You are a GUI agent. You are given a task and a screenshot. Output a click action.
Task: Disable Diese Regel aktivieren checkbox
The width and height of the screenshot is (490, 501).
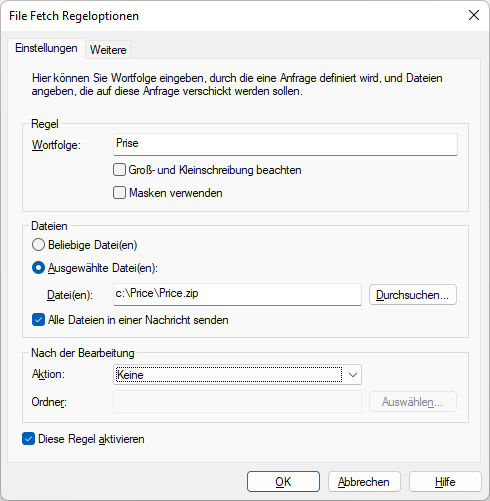click(x=28, y=439)
